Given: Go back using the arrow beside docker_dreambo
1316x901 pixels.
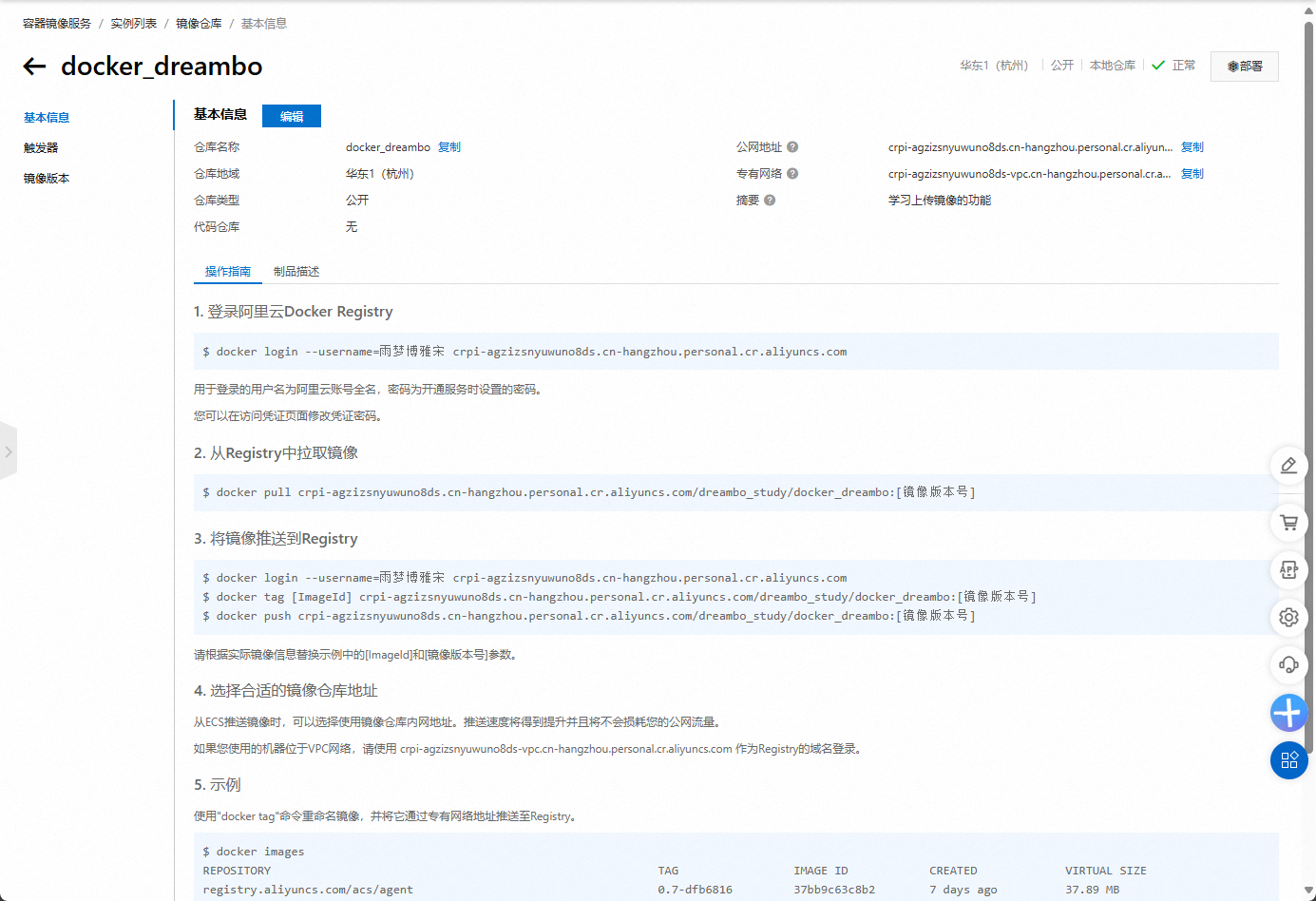Looking at the screenshot, I should (x=34, y=66).
